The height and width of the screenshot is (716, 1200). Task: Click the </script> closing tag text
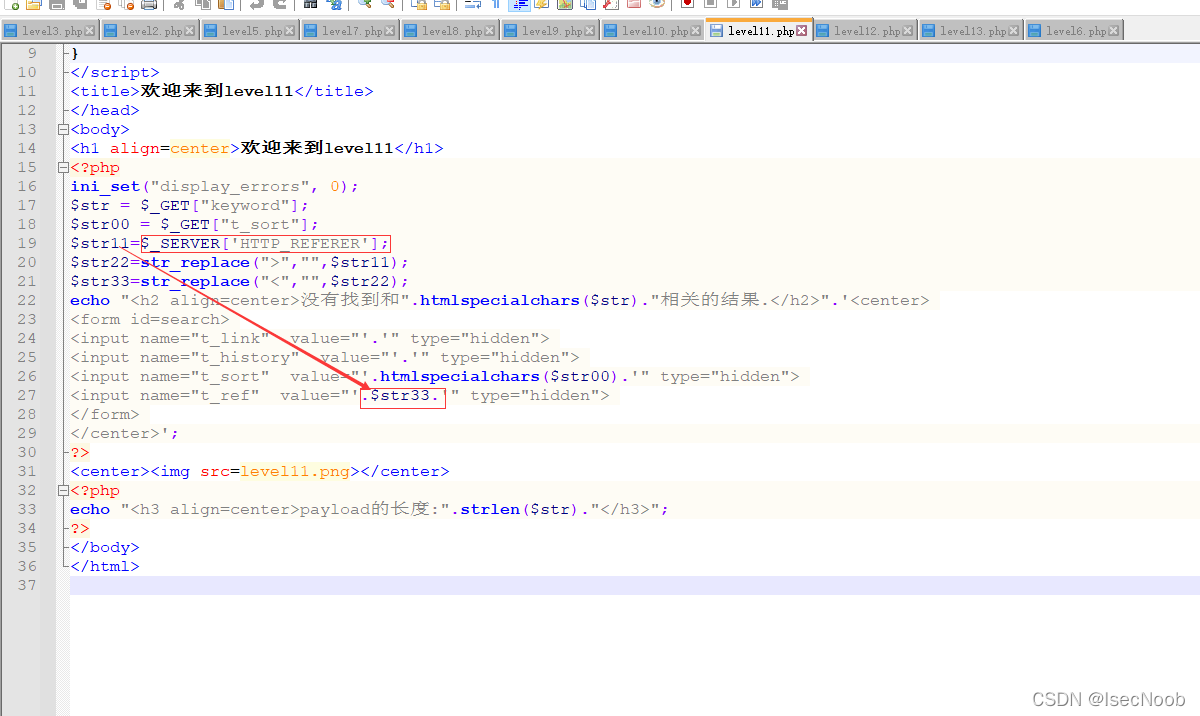point(115,72)
